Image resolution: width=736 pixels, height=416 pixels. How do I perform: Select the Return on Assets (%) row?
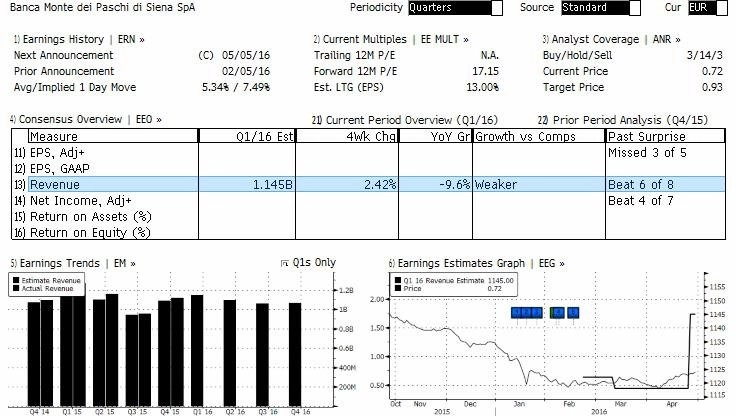click(368, 216)
